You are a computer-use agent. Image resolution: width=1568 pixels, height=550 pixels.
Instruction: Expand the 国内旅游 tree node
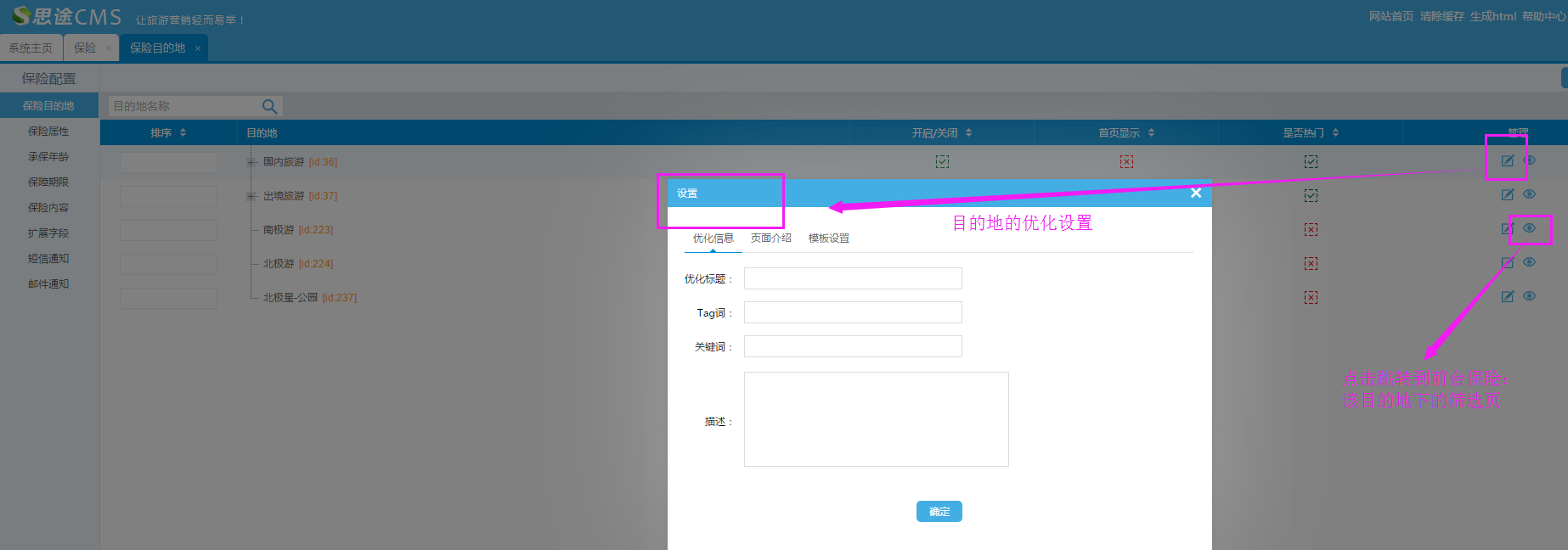(251, 162)
